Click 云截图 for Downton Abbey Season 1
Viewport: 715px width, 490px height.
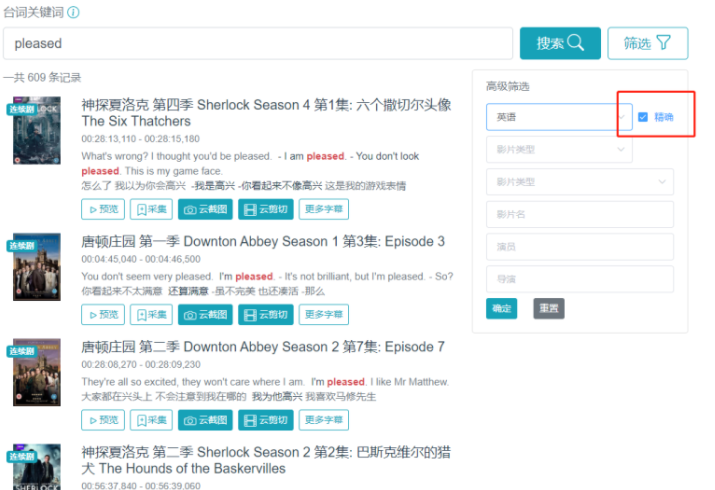205,314
